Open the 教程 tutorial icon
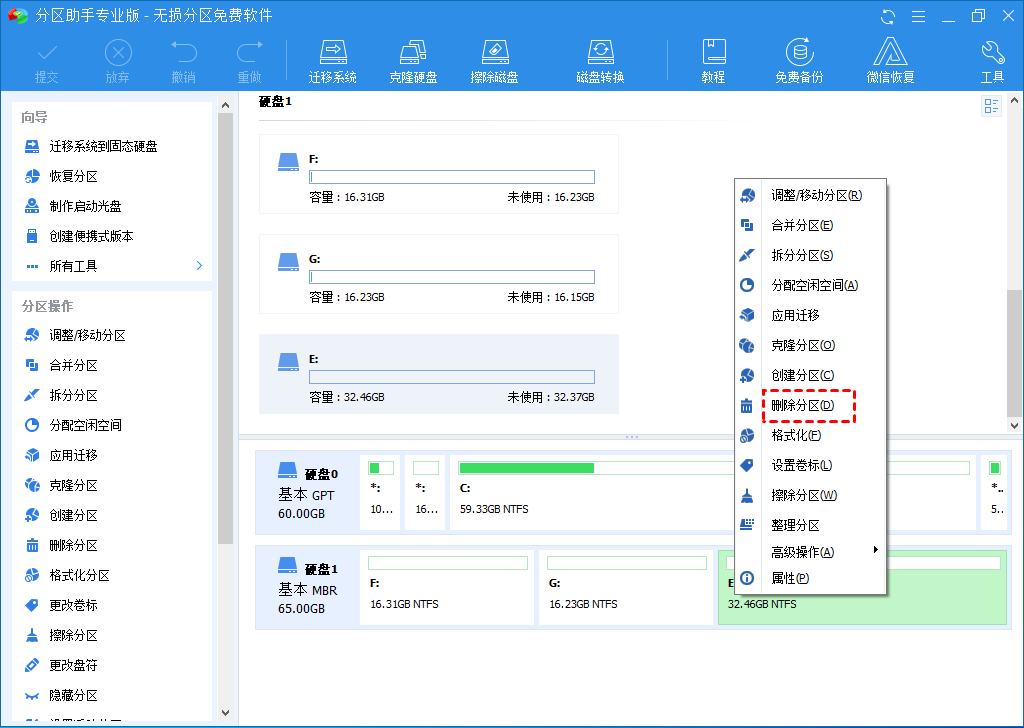Screen dimensions: 1024x728 point(713,62)
